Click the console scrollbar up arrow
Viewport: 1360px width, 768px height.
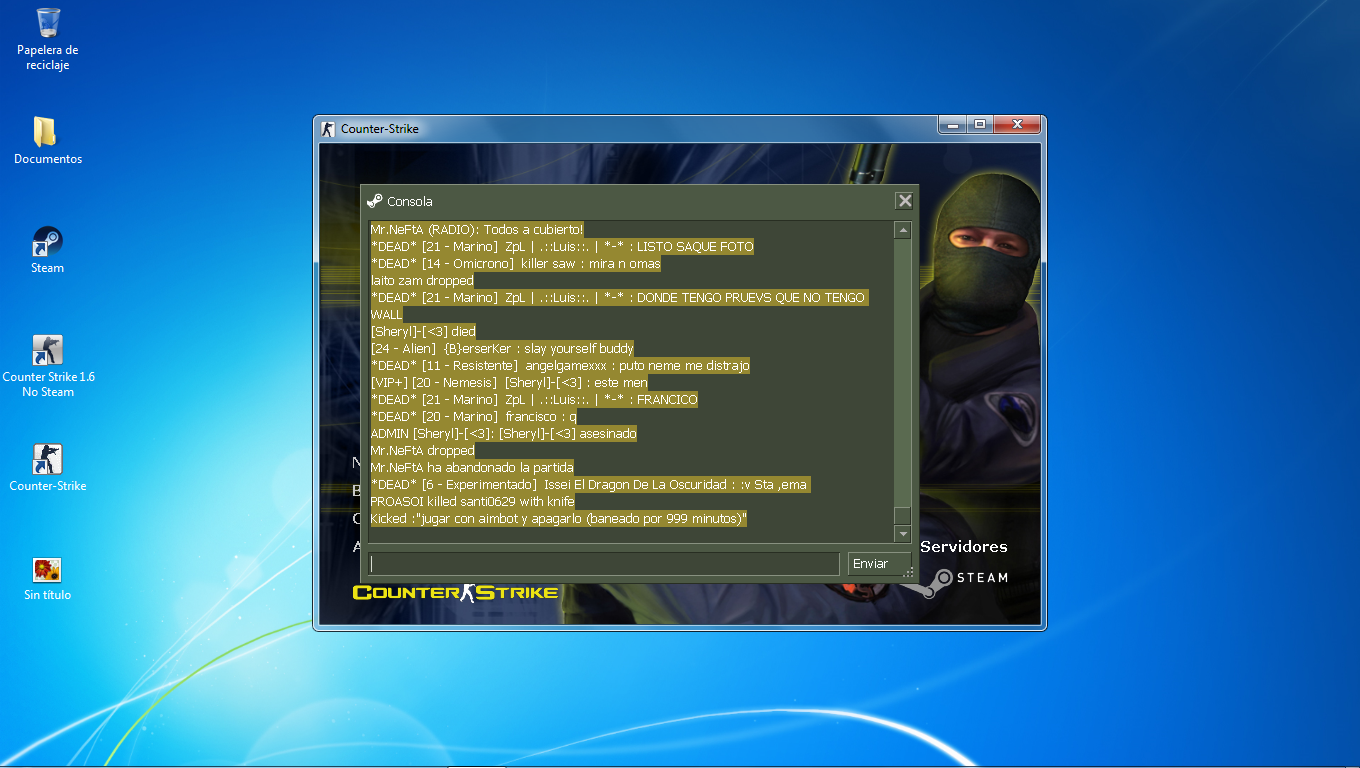903,230
